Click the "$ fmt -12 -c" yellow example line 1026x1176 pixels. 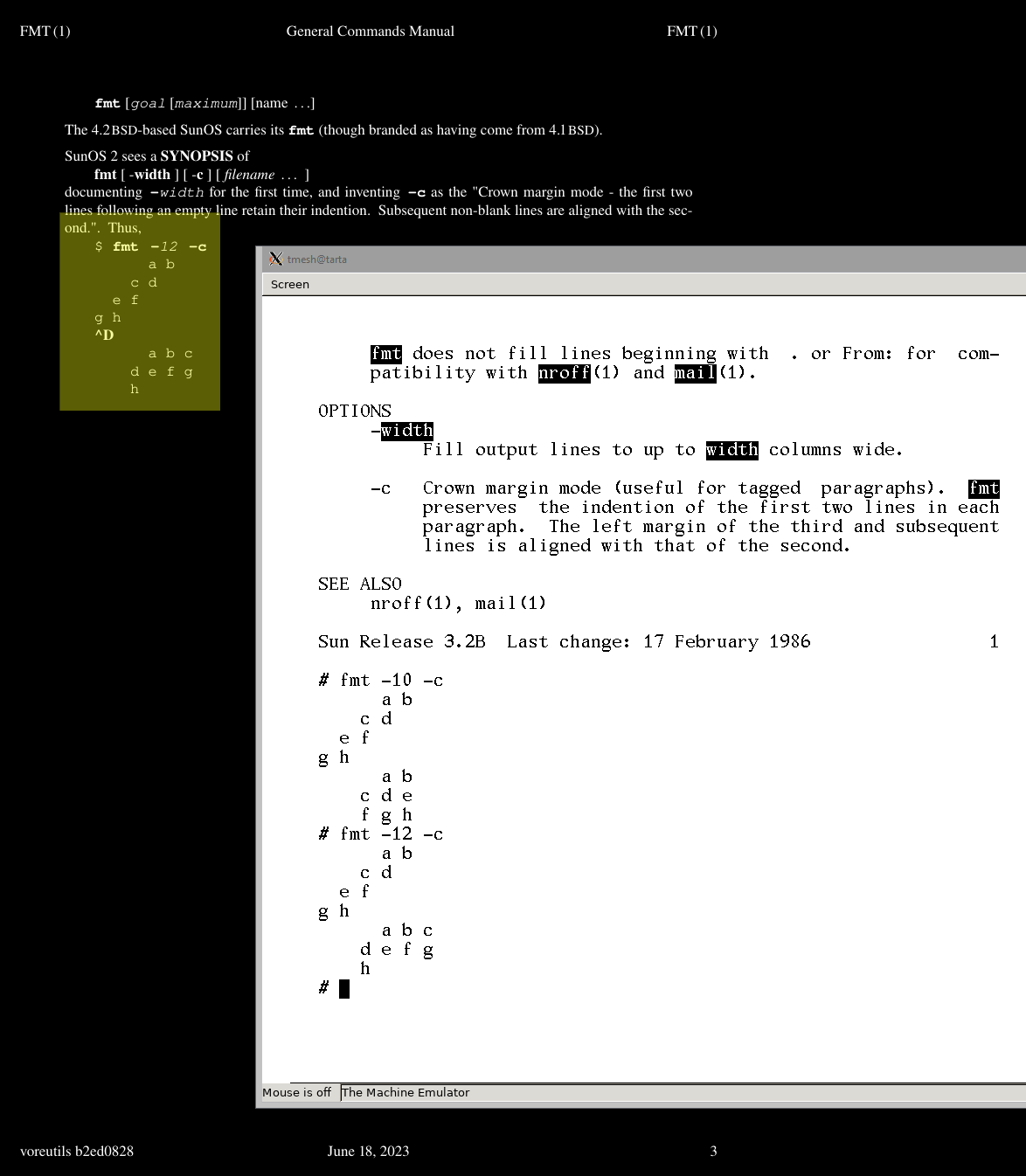151,247
